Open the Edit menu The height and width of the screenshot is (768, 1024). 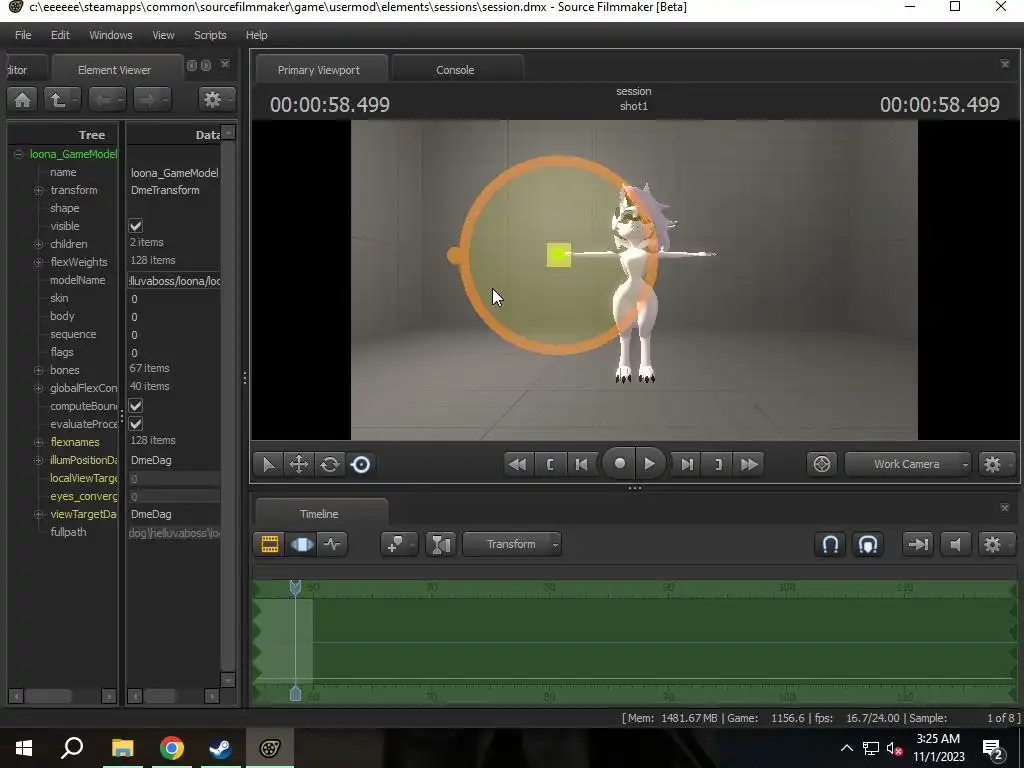coord(60,35)
